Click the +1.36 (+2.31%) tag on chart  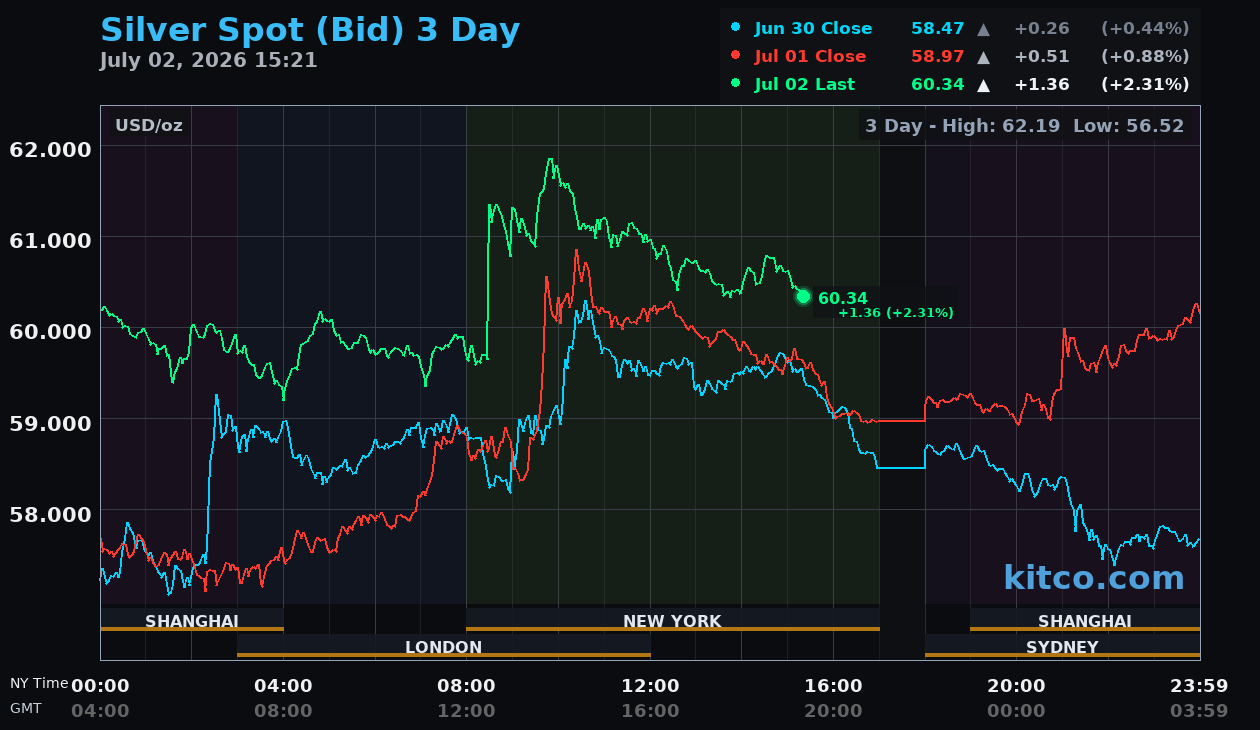(895, 313)
